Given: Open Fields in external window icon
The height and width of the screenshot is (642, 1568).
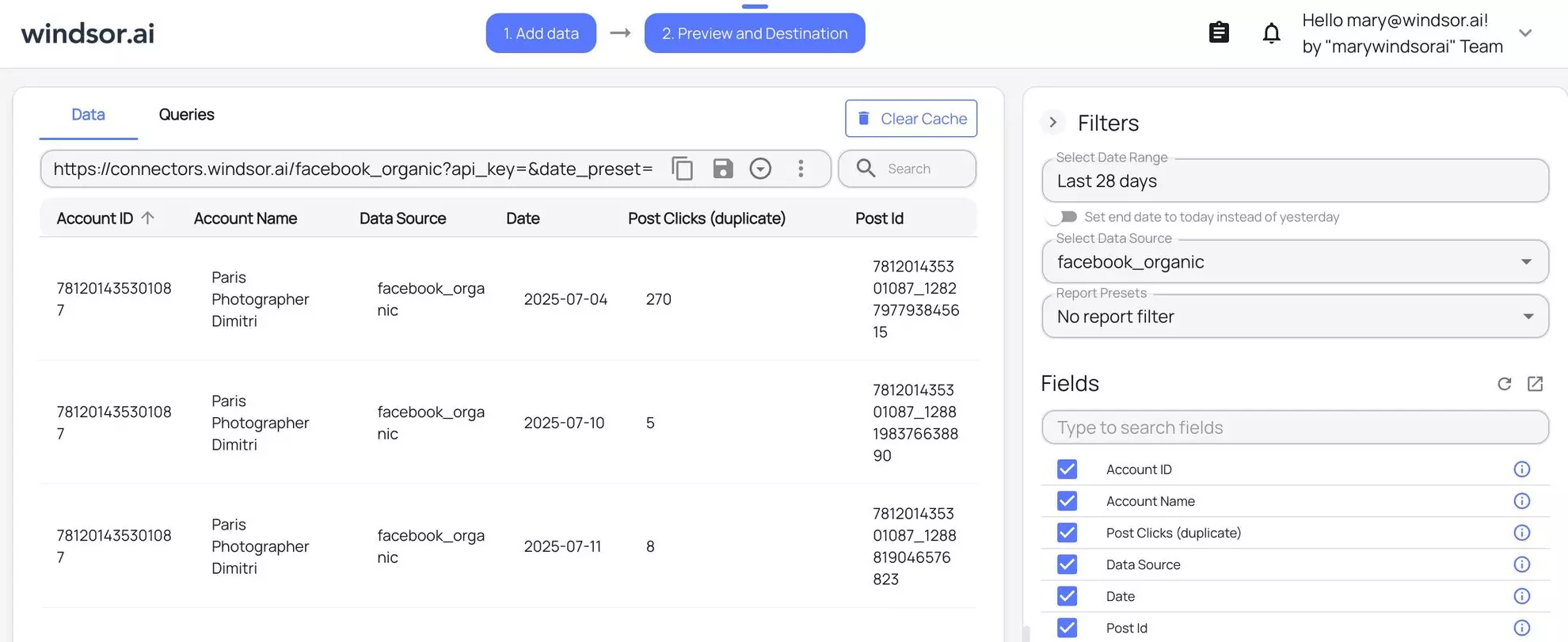Looking at the screenshot, I should pos(1535,384).
